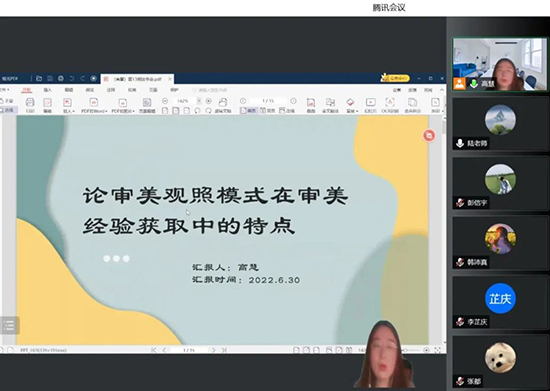Switch to the 注释 ribbon tab
Viewport: 550px width, 391px height.
click(111, 90)
